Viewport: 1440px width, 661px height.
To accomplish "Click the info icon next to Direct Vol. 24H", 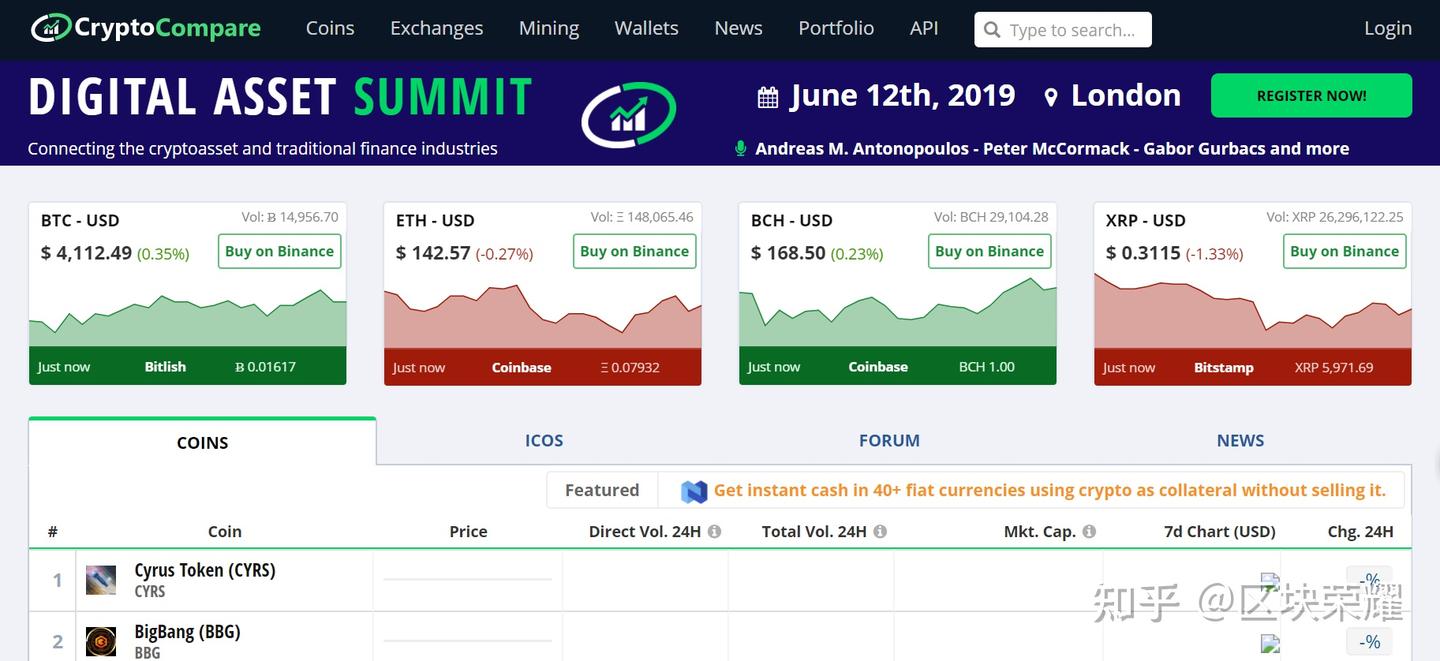I will tap(715, 532).
